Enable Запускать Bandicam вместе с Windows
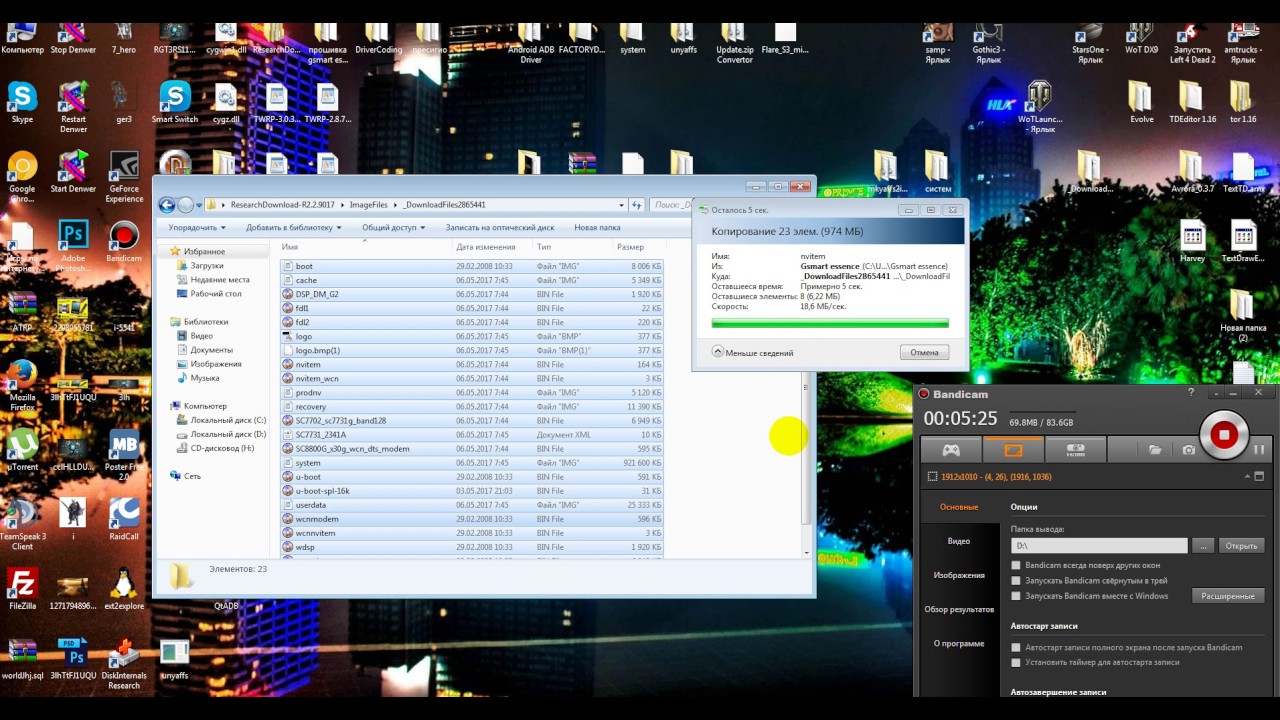1280x720 pixels. [x=1016, y=596]
